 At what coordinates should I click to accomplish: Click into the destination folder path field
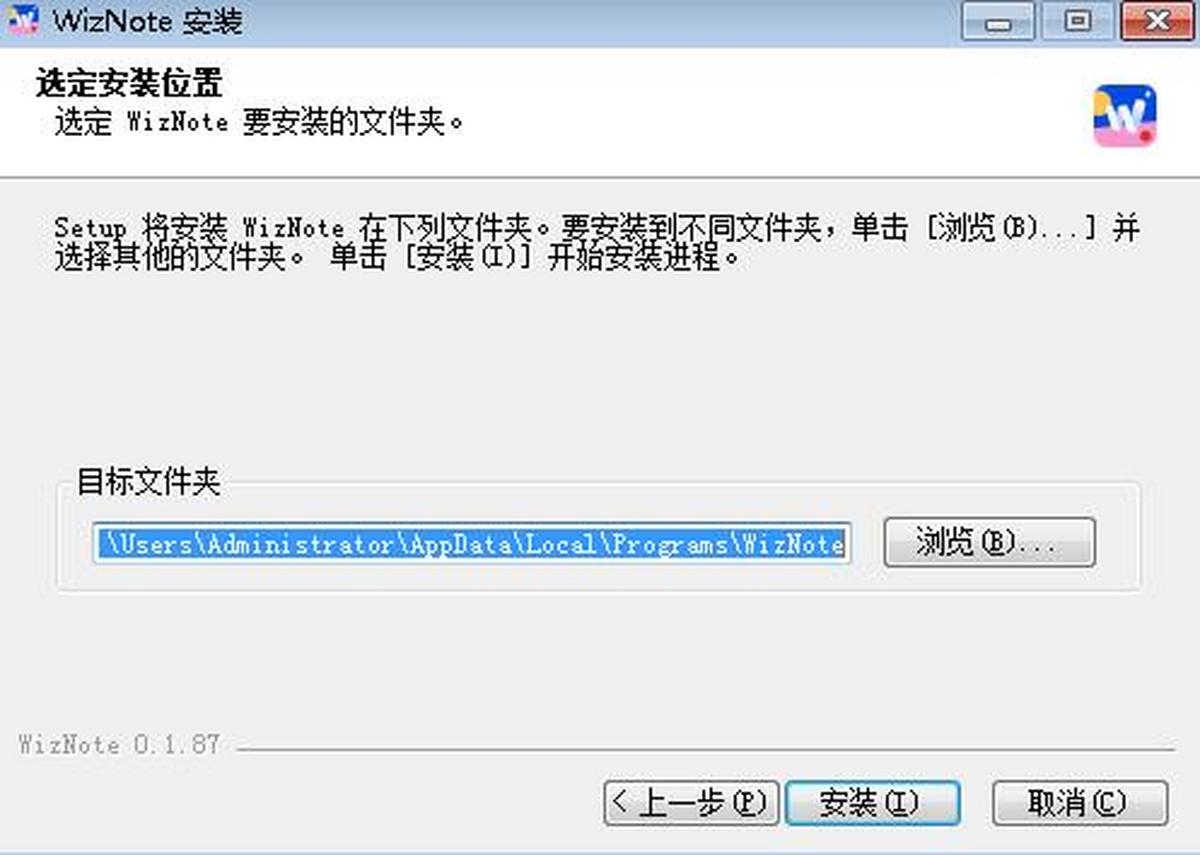coord(472,543)
